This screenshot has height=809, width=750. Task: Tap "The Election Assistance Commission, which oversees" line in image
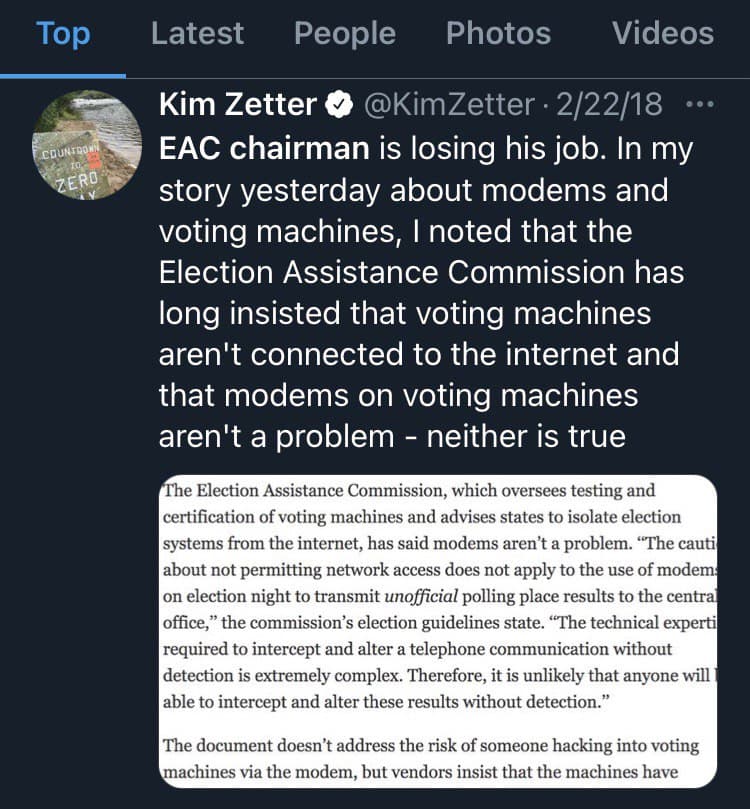pos(409,491)
